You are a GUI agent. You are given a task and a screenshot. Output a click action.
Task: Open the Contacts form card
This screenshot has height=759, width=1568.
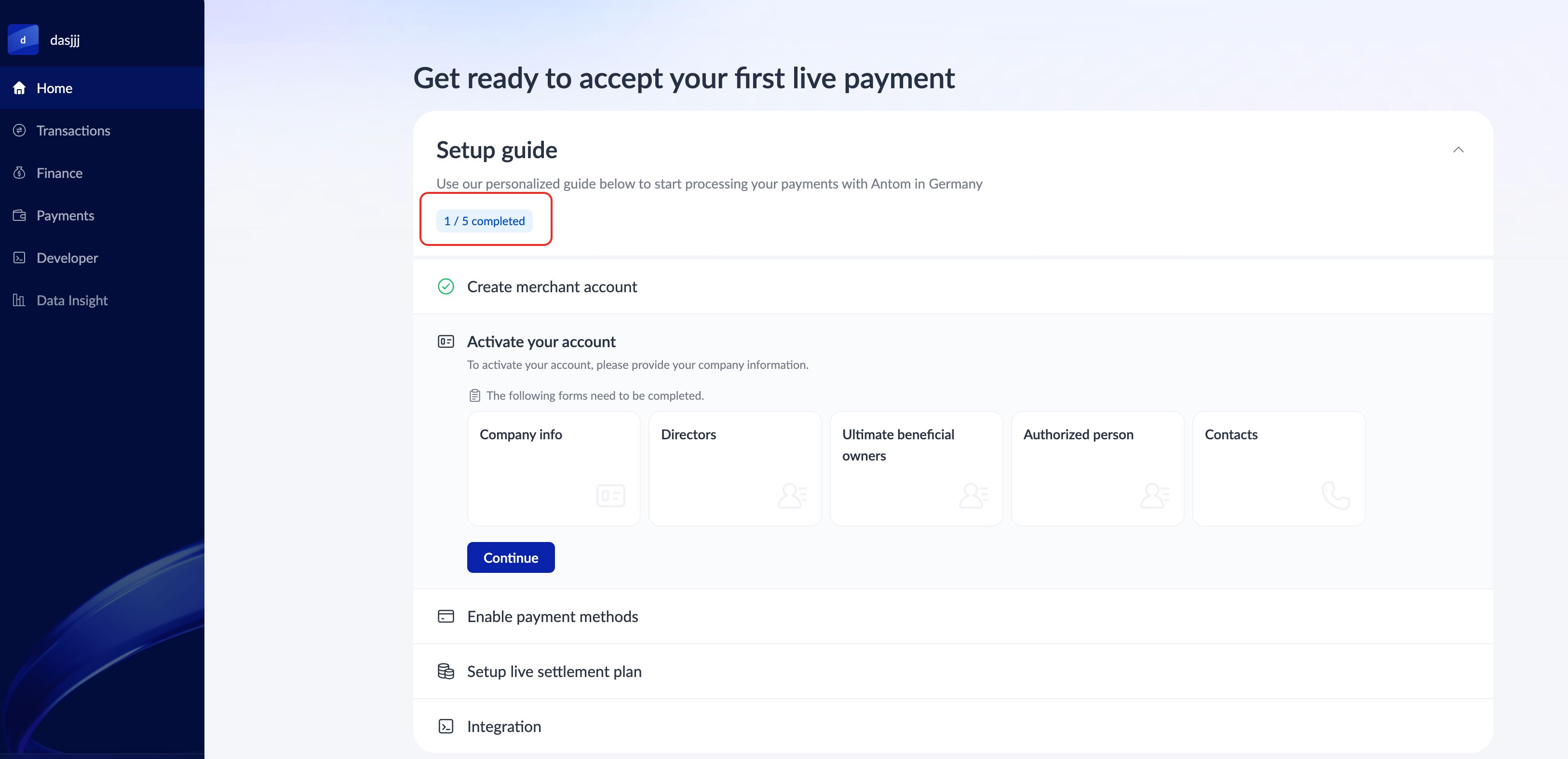pyautogui.click(x=1278, y=468)
